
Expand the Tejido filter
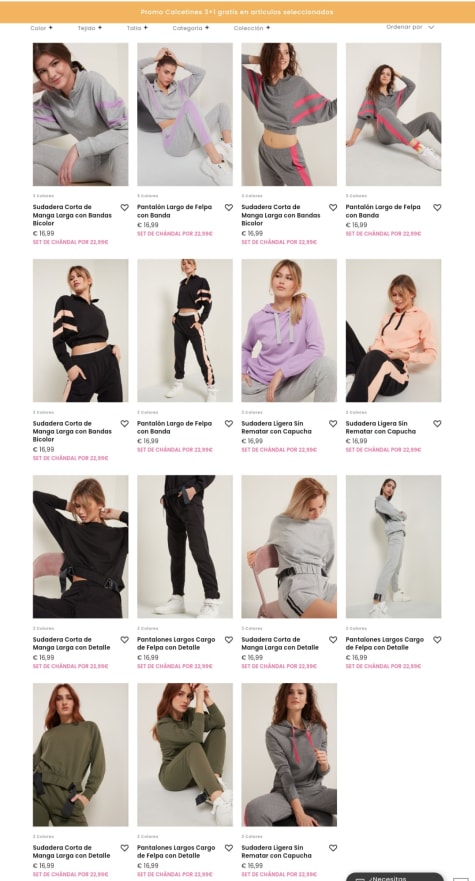(90, 28)
